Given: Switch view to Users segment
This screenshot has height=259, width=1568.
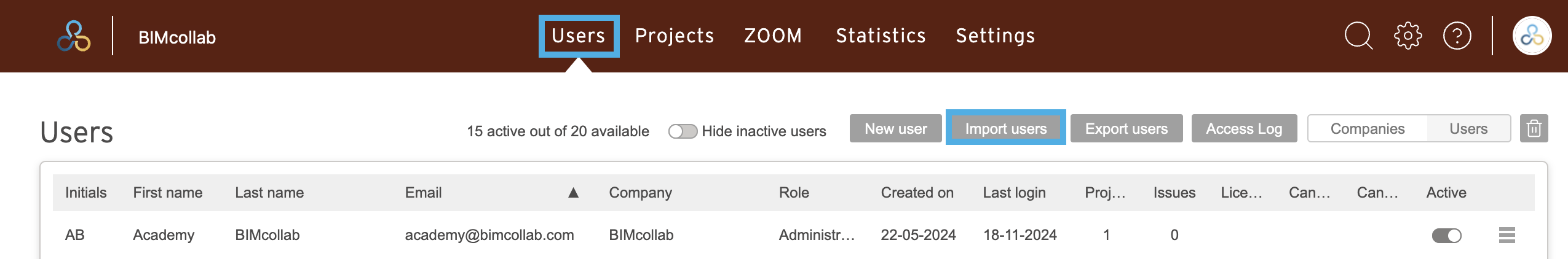Looking at the screenshot, I should click(1468, 129).
